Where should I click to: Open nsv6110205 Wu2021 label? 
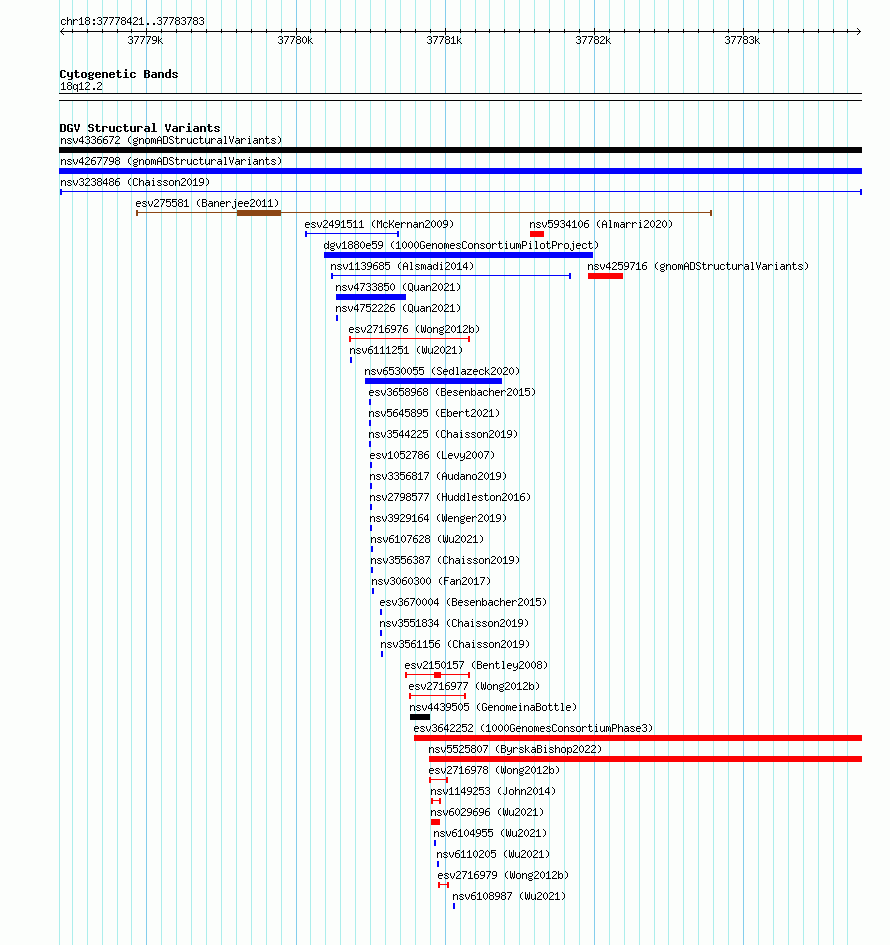pos(493,855)
